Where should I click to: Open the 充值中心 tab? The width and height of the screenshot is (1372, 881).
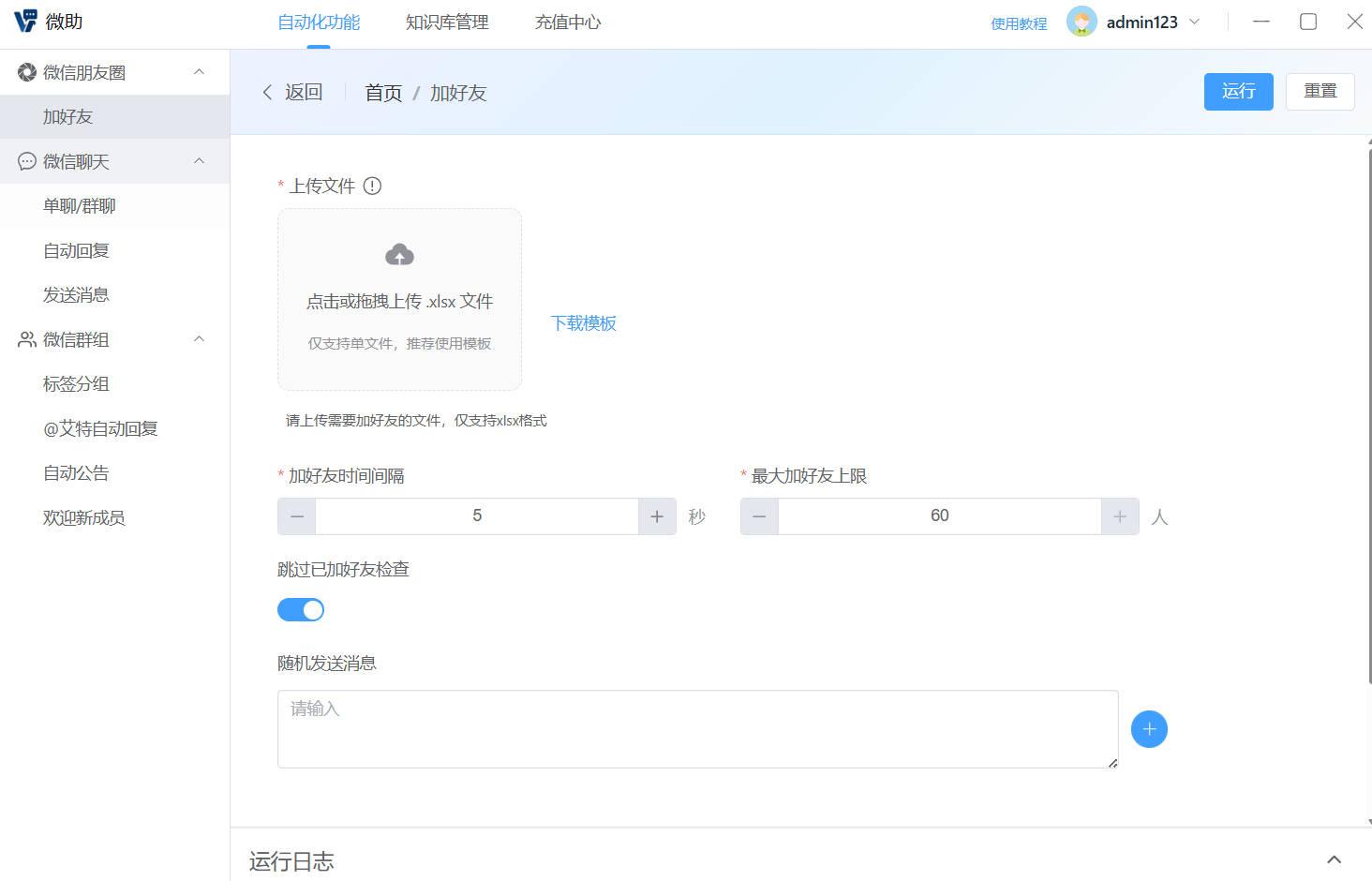(567, 22)
